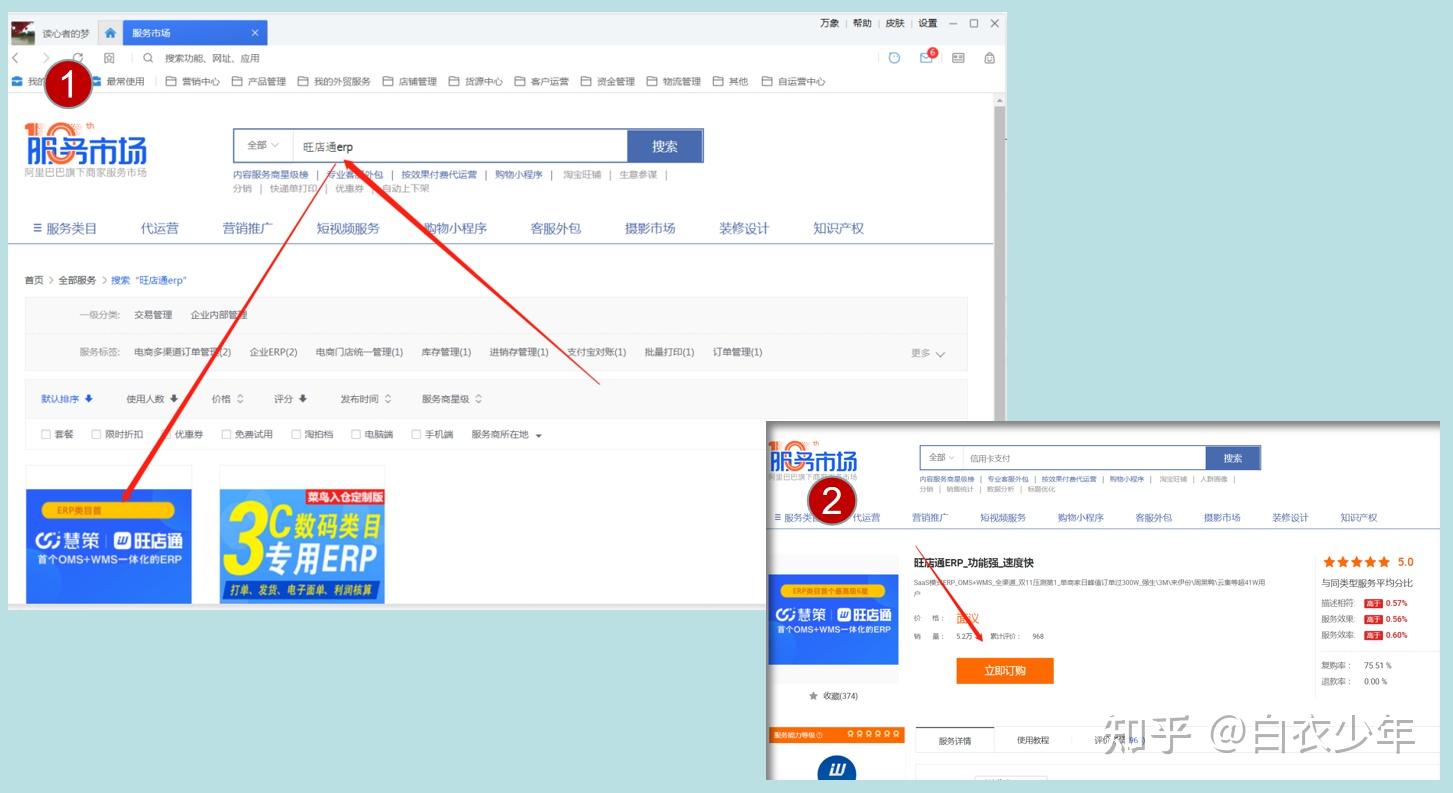Open the 服务商所在地 dropdown

click(x=507, y=435)
